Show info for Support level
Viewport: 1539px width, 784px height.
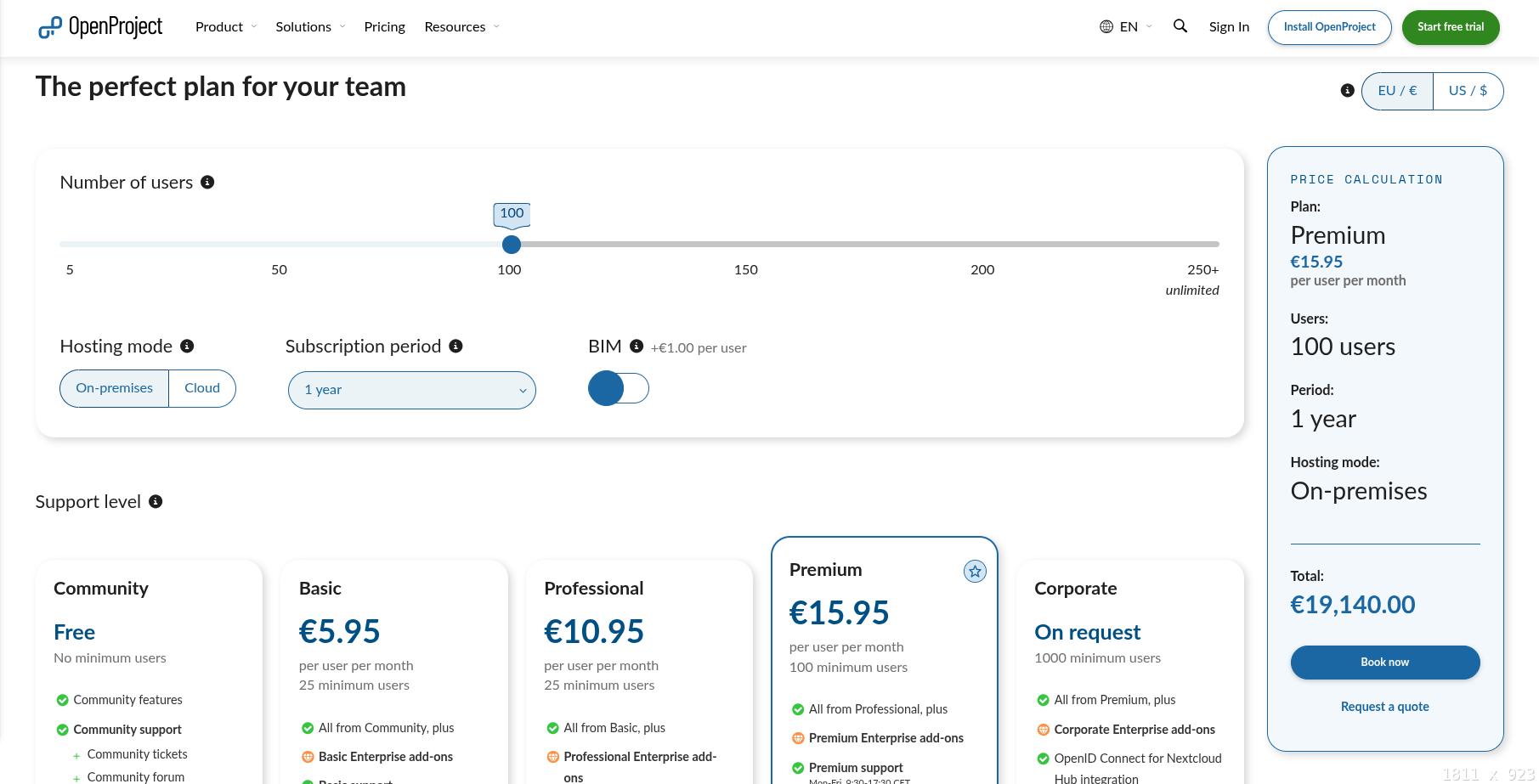pyautogui.click(x=156, y=502)
